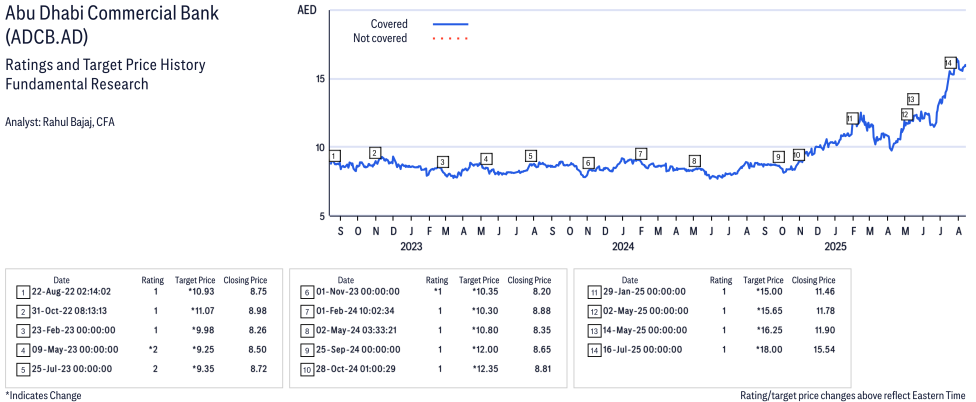Click the date '25-Jul-23 00:00:00'
The width and height of the screenshot is (976, 402).
coord(73,368)
